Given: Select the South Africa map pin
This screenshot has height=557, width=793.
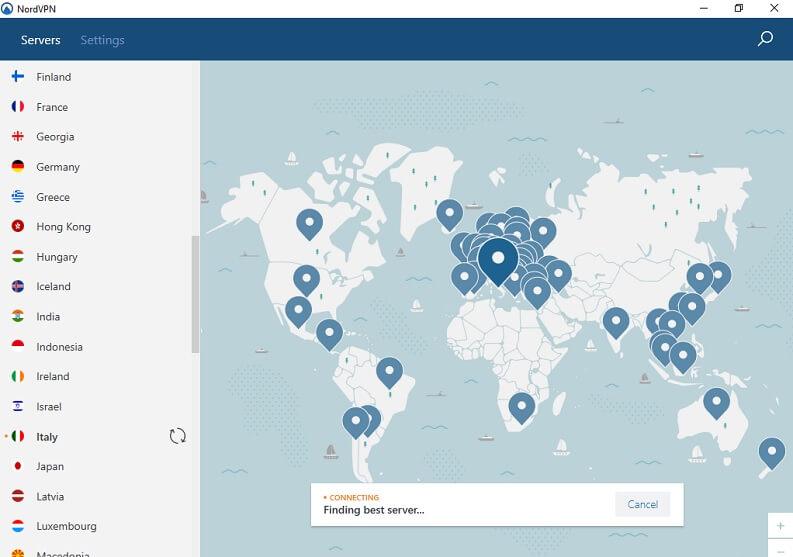Looking at the screenshot, I should click(x=521, y=408).
